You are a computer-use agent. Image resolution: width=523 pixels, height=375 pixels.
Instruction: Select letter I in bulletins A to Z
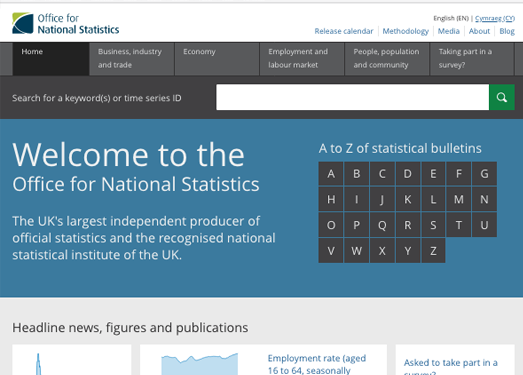tap(357, 200)
